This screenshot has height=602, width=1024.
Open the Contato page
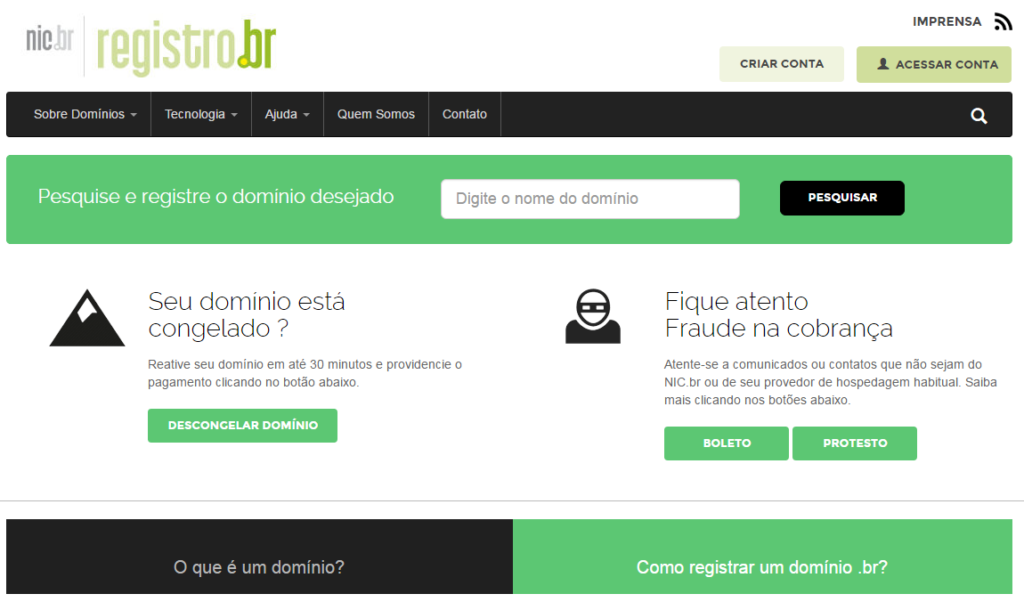[x=464, y=114]
